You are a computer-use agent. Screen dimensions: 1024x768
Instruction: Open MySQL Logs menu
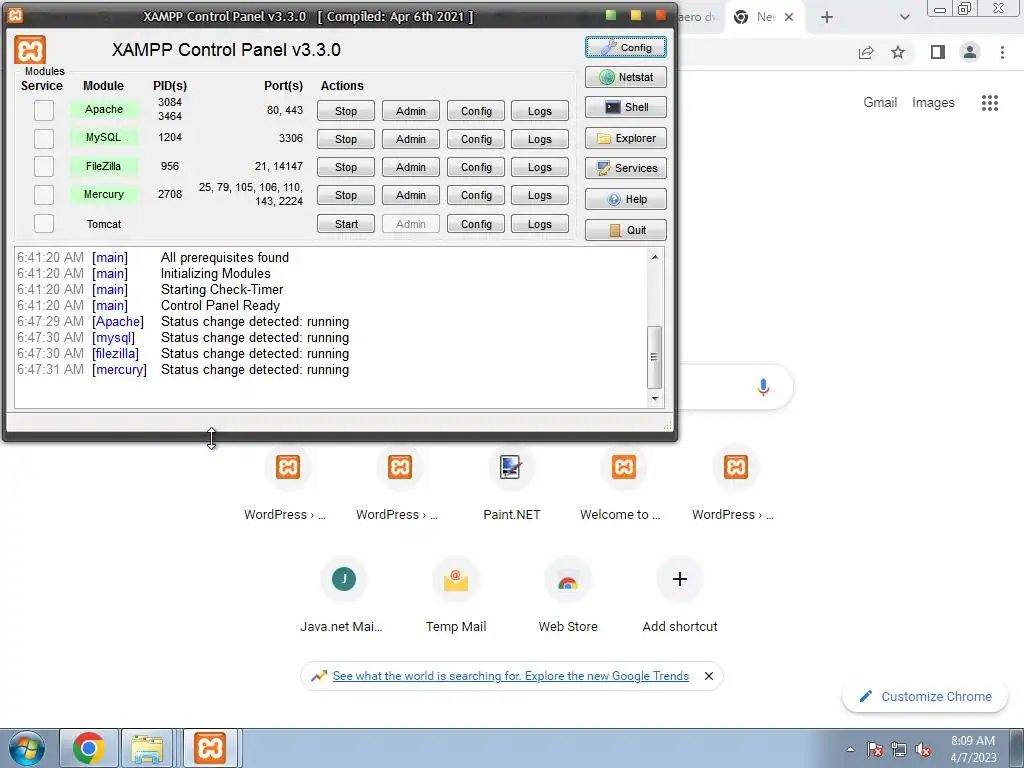(540, 139)
